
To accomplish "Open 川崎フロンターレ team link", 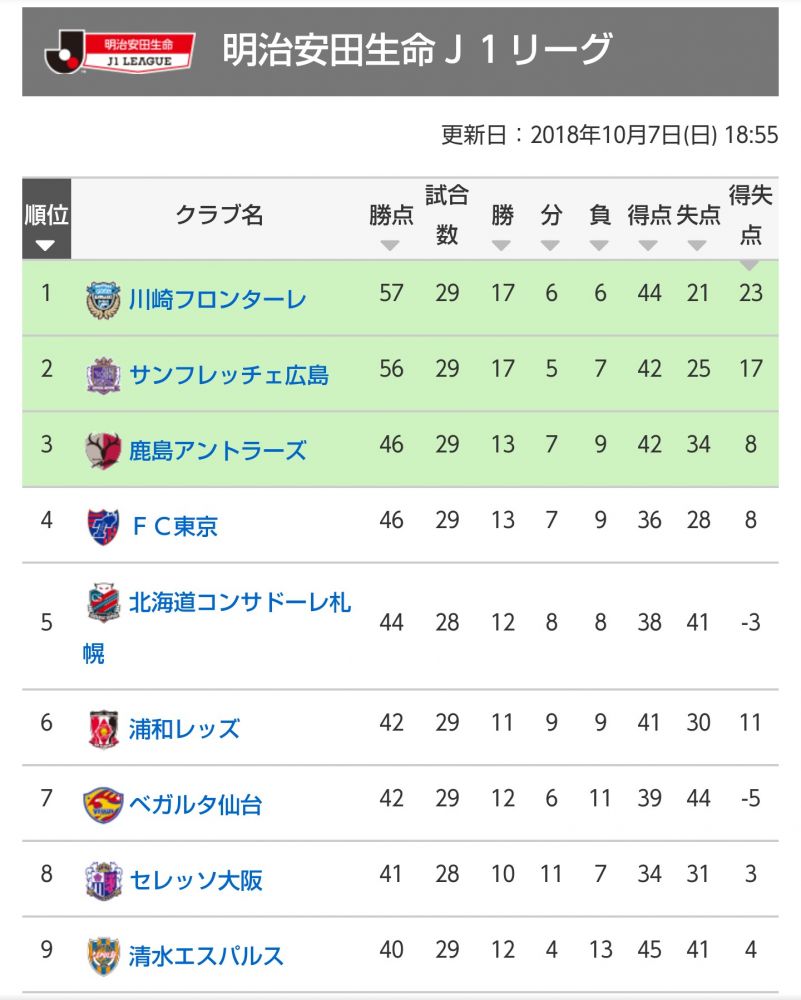I will point(217,299).
